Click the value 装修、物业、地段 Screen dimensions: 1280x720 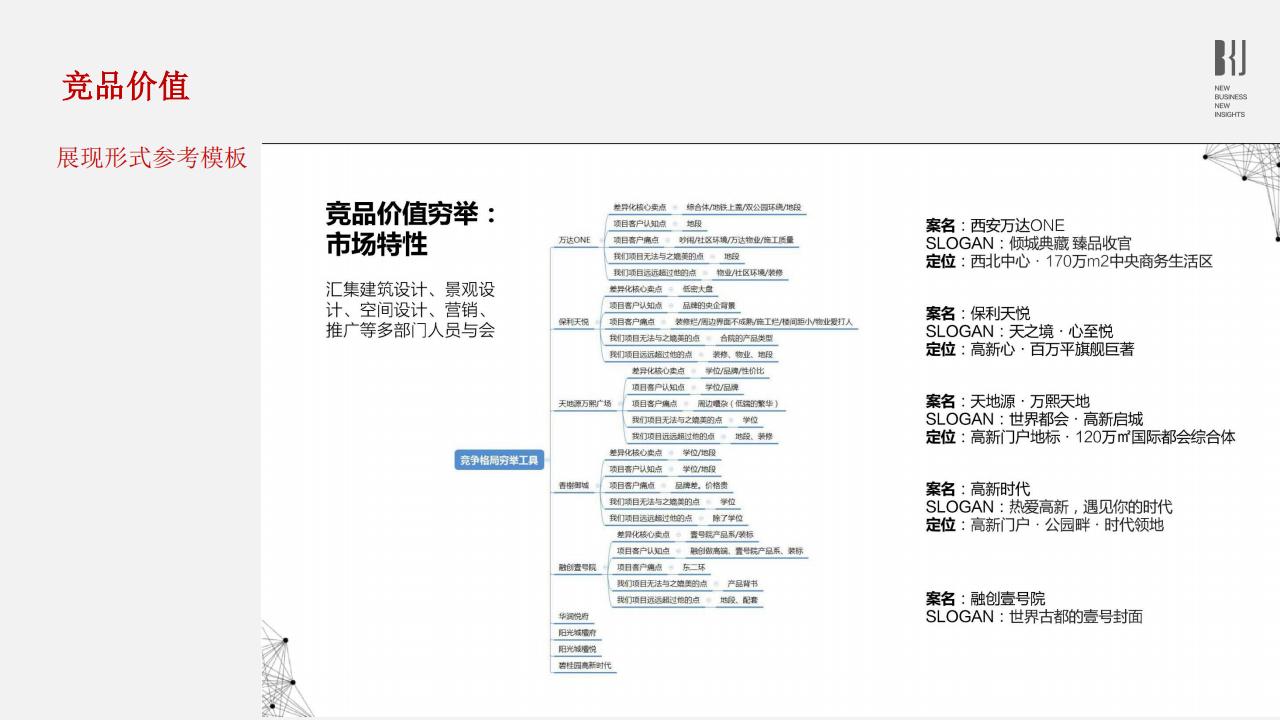[x=742, y=354]
